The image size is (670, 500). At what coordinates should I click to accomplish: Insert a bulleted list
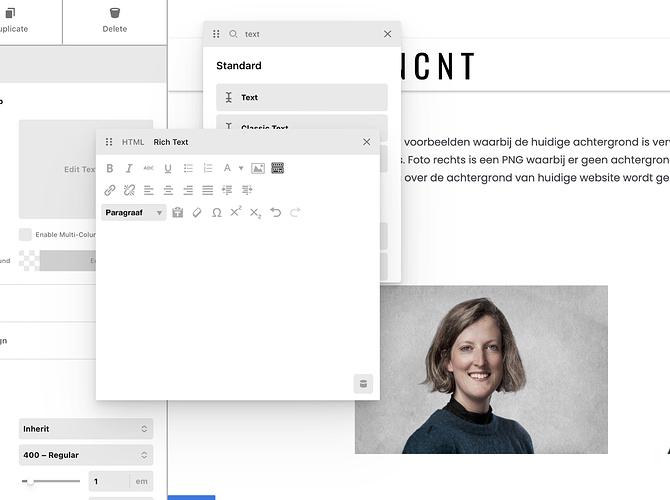coord(188,168)
